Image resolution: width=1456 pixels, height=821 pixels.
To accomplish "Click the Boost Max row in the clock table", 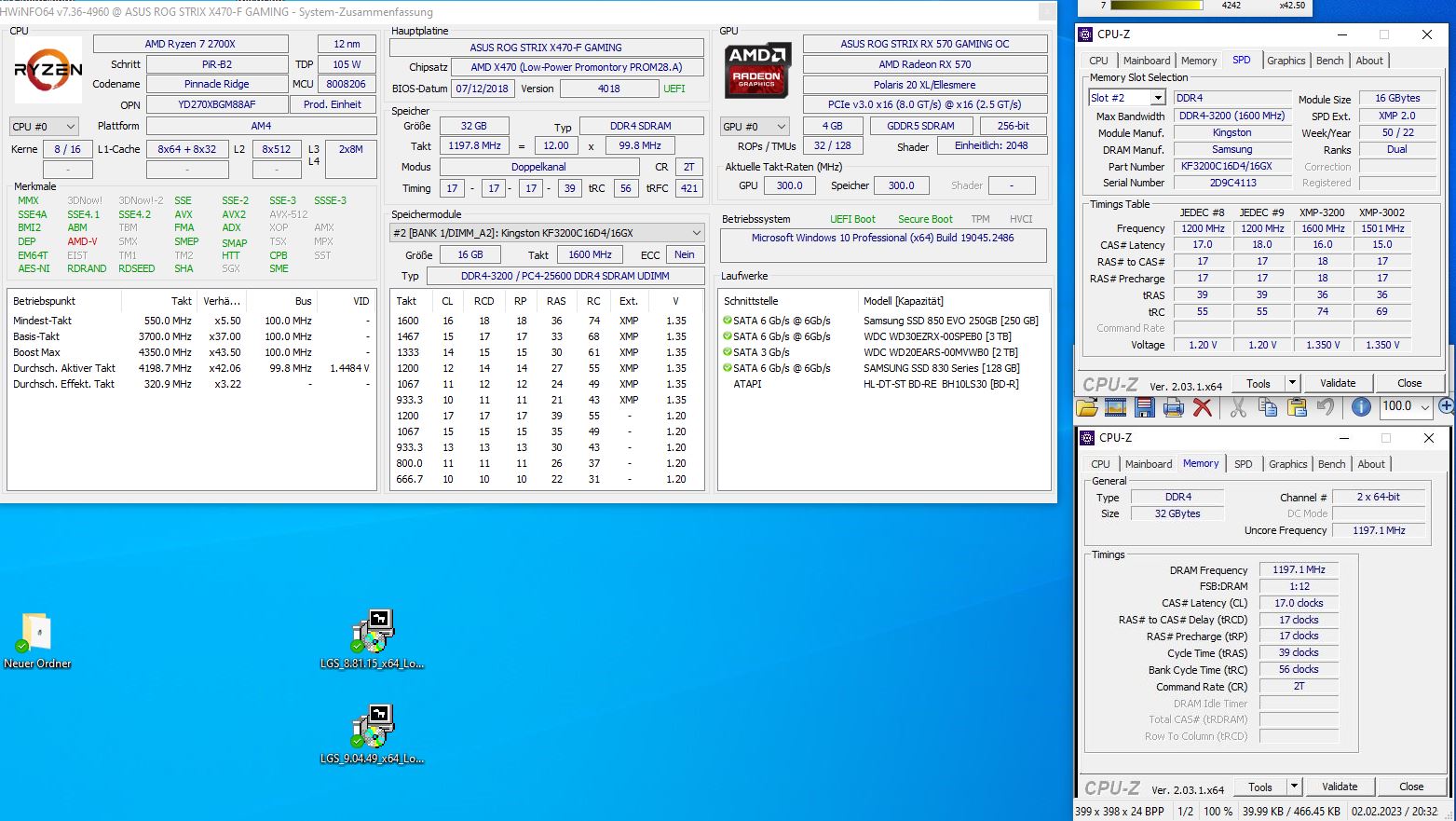I will (191, 352).
